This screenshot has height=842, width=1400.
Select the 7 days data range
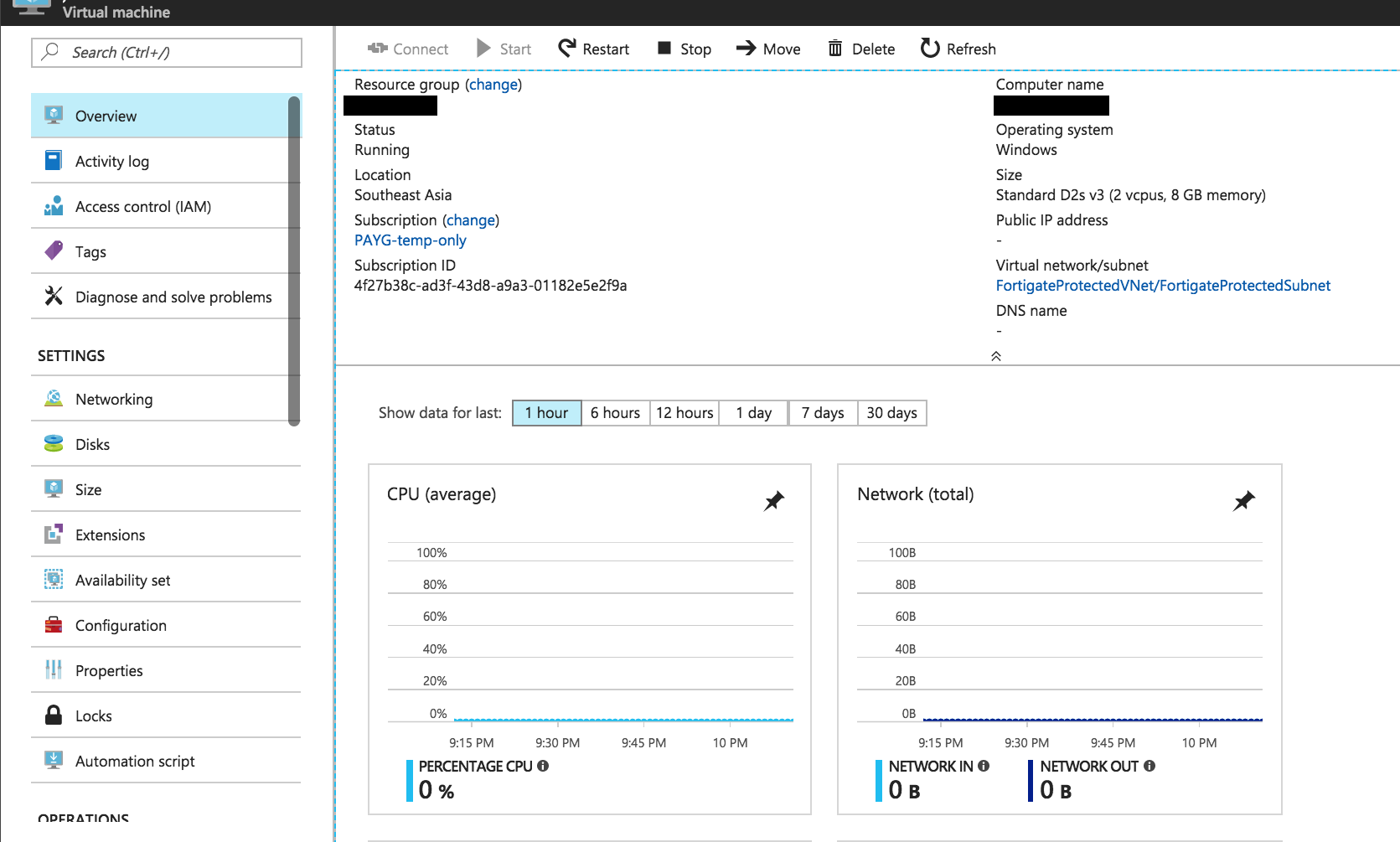pyautogui.click(x=822, y=412)
